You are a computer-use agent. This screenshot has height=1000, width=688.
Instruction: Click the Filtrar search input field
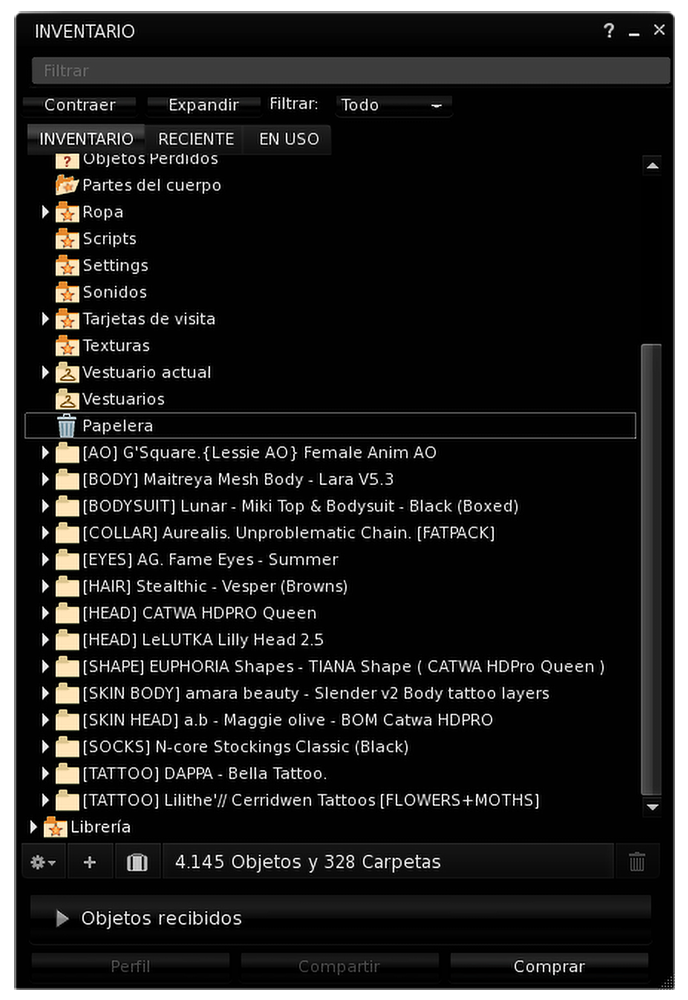click(350, 71)
